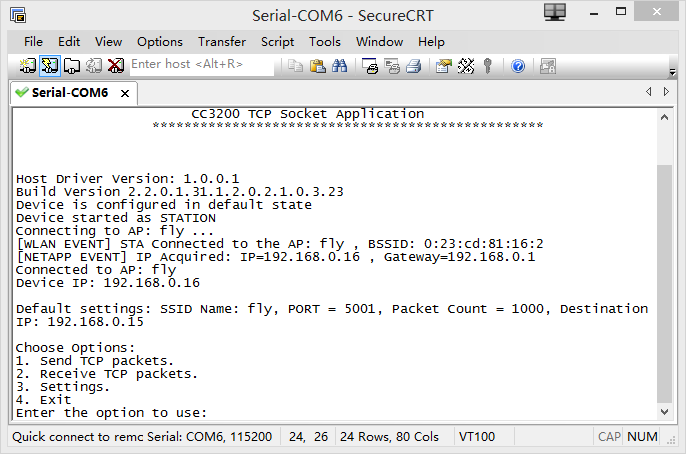Close the Serial-COM6 tab
The height and width of the screenshot is (454, 686).
click(125, 93)
